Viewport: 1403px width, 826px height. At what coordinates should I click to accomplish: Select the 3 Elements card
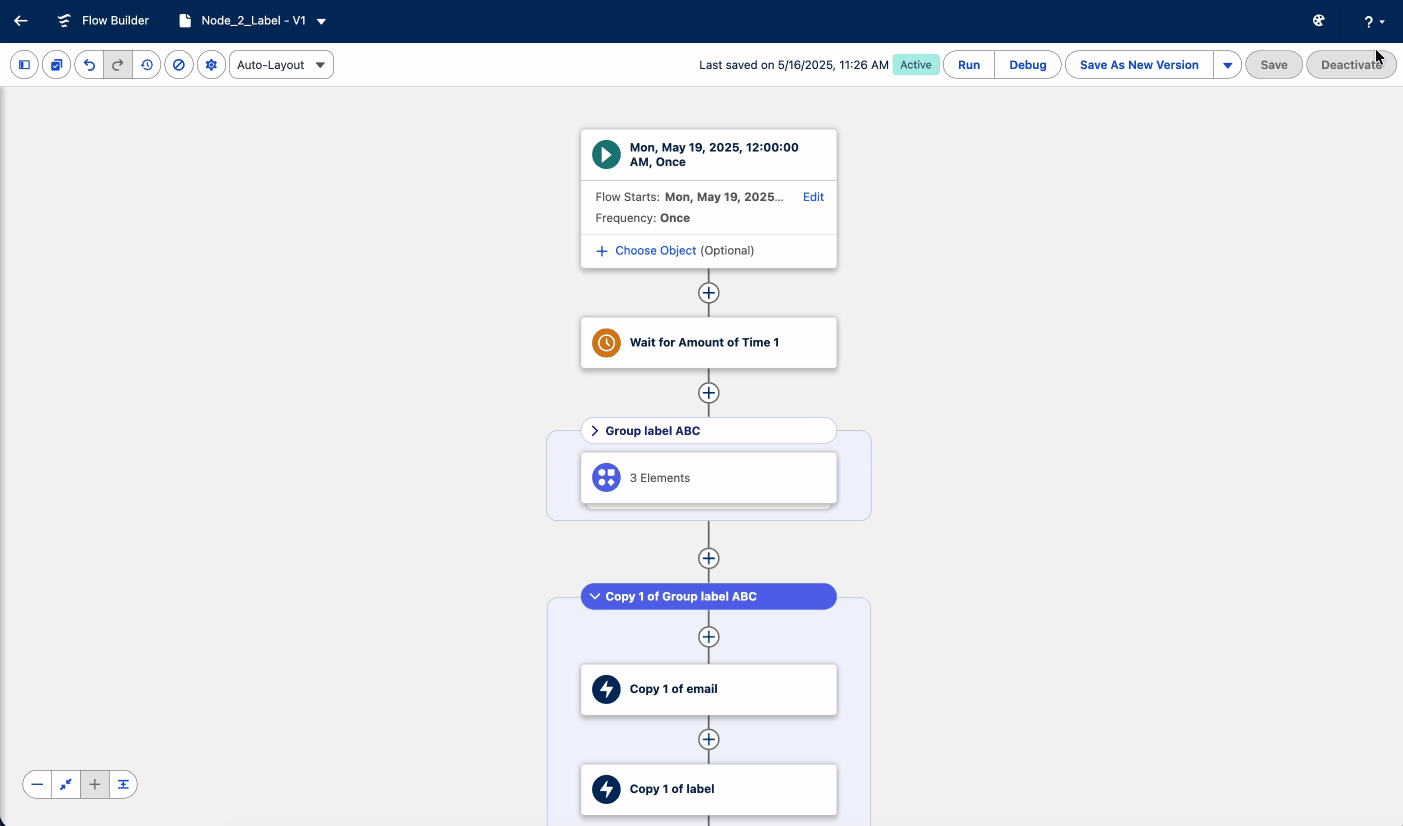click(708, 478)
